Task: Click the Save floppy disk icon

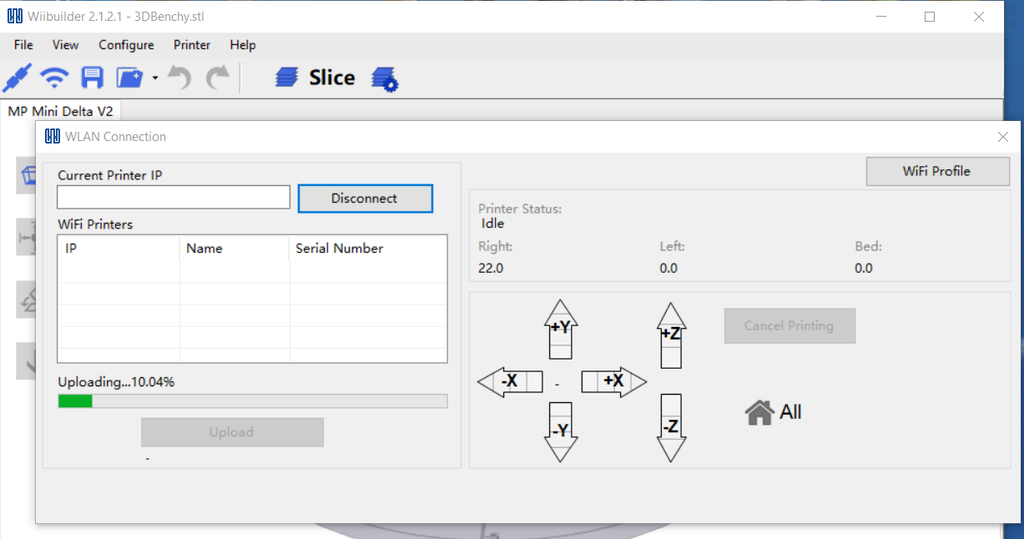Action: coord(92,78)
